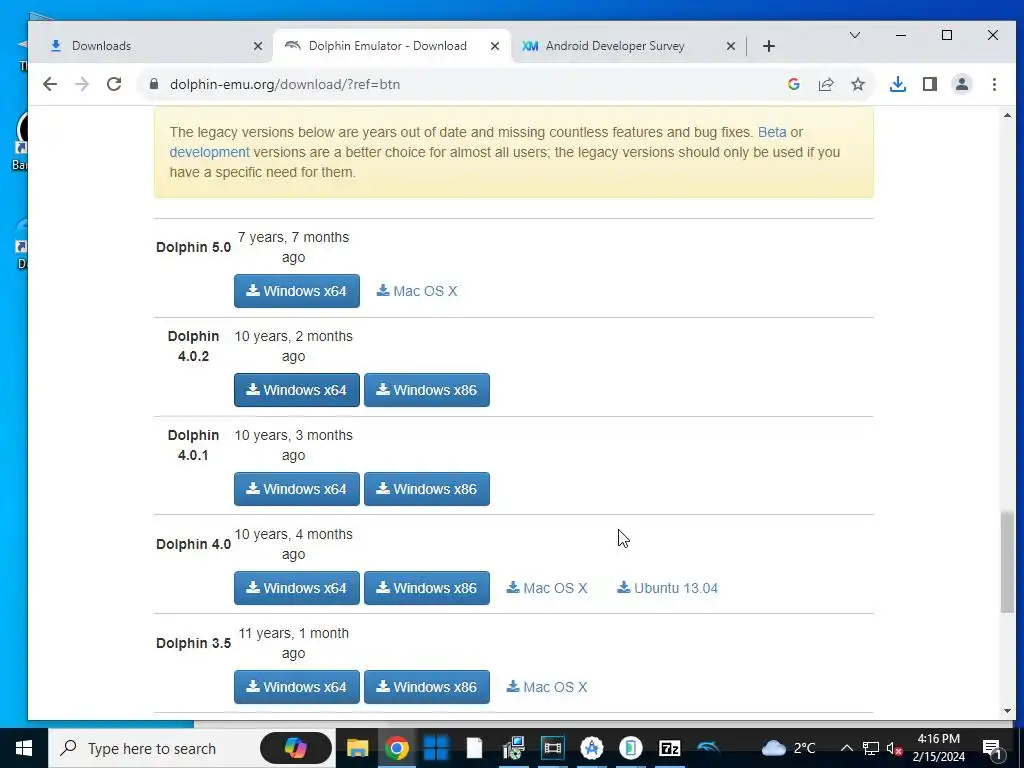This screenshot has height=768, width=1024.
Task: Reload the Dolphin download page
Action: 114,84
